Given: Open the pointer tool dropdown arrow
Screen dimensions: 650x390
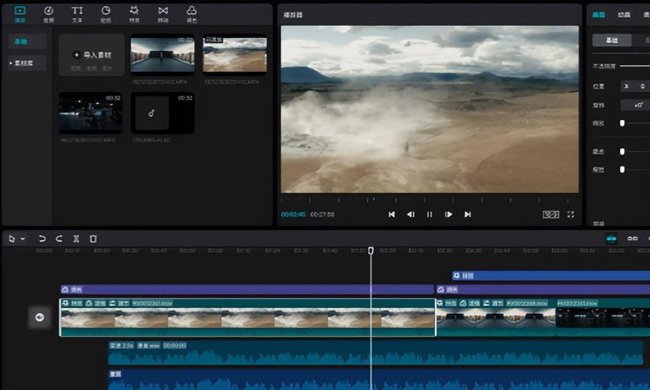Looking at the screenshot, I should click(23, 239).
